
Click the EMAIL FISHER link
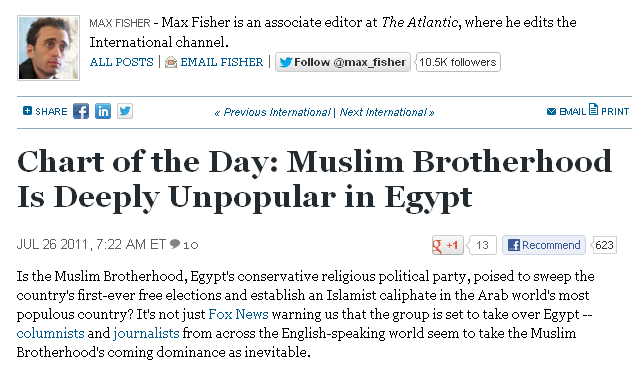222,62
